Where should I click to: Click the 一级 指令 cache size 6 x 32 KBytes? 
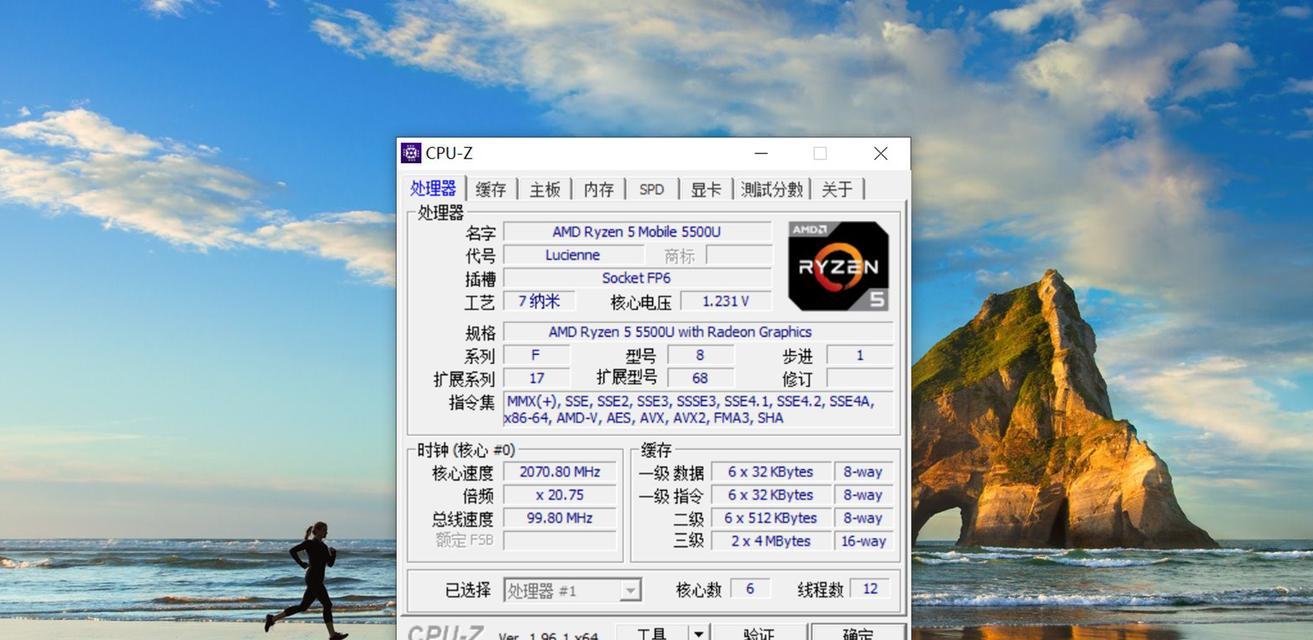pyautogui.click(x=770, y=495)
